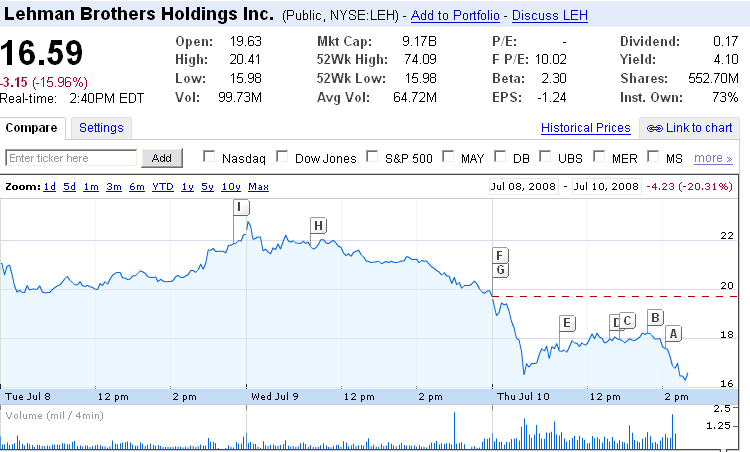Zoom chart to Max range
This screenshot has height=452, width=750.
tap(258, 187)
